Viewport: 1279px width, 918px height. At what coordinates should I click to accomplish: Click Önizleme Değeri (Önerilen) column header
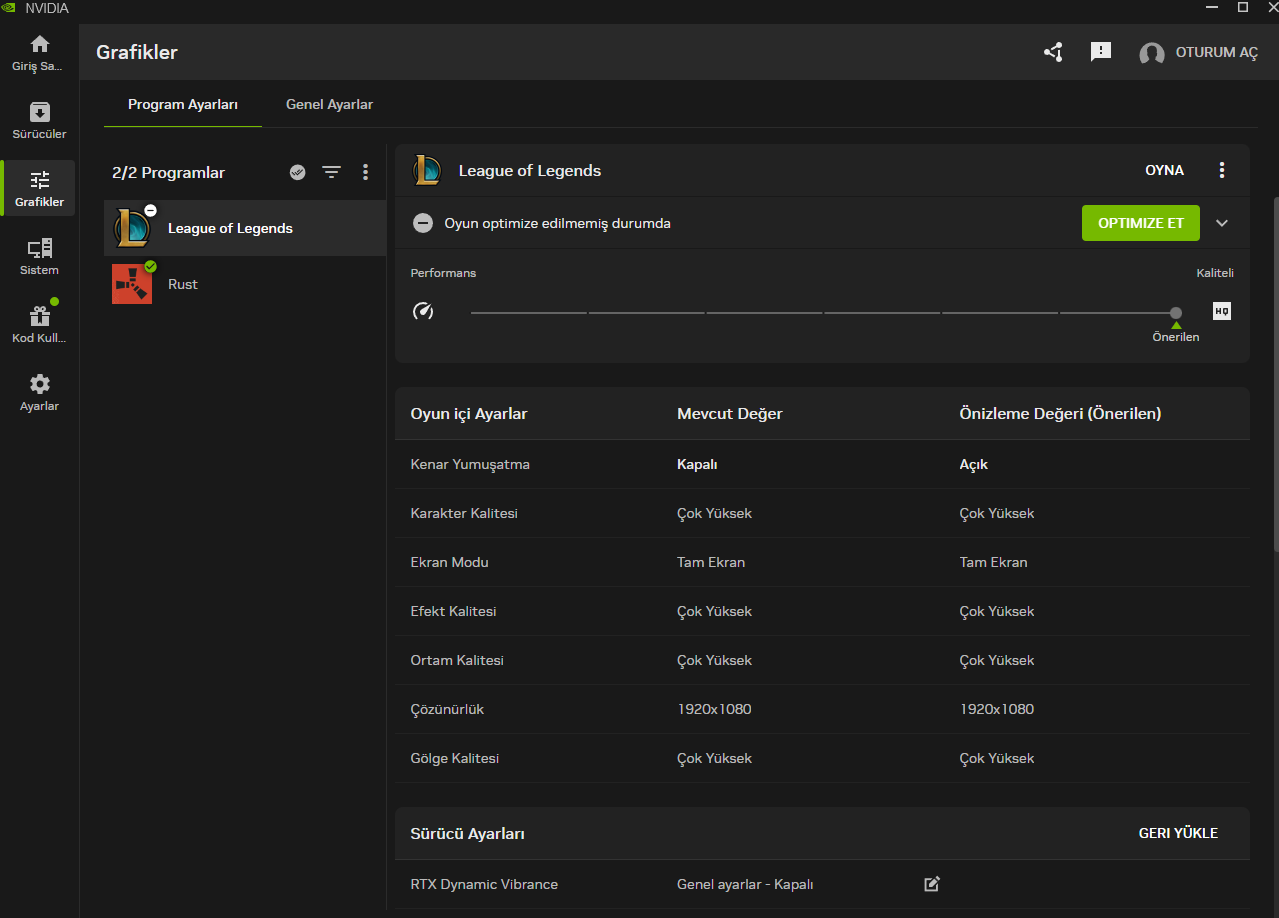(1060, 413)
